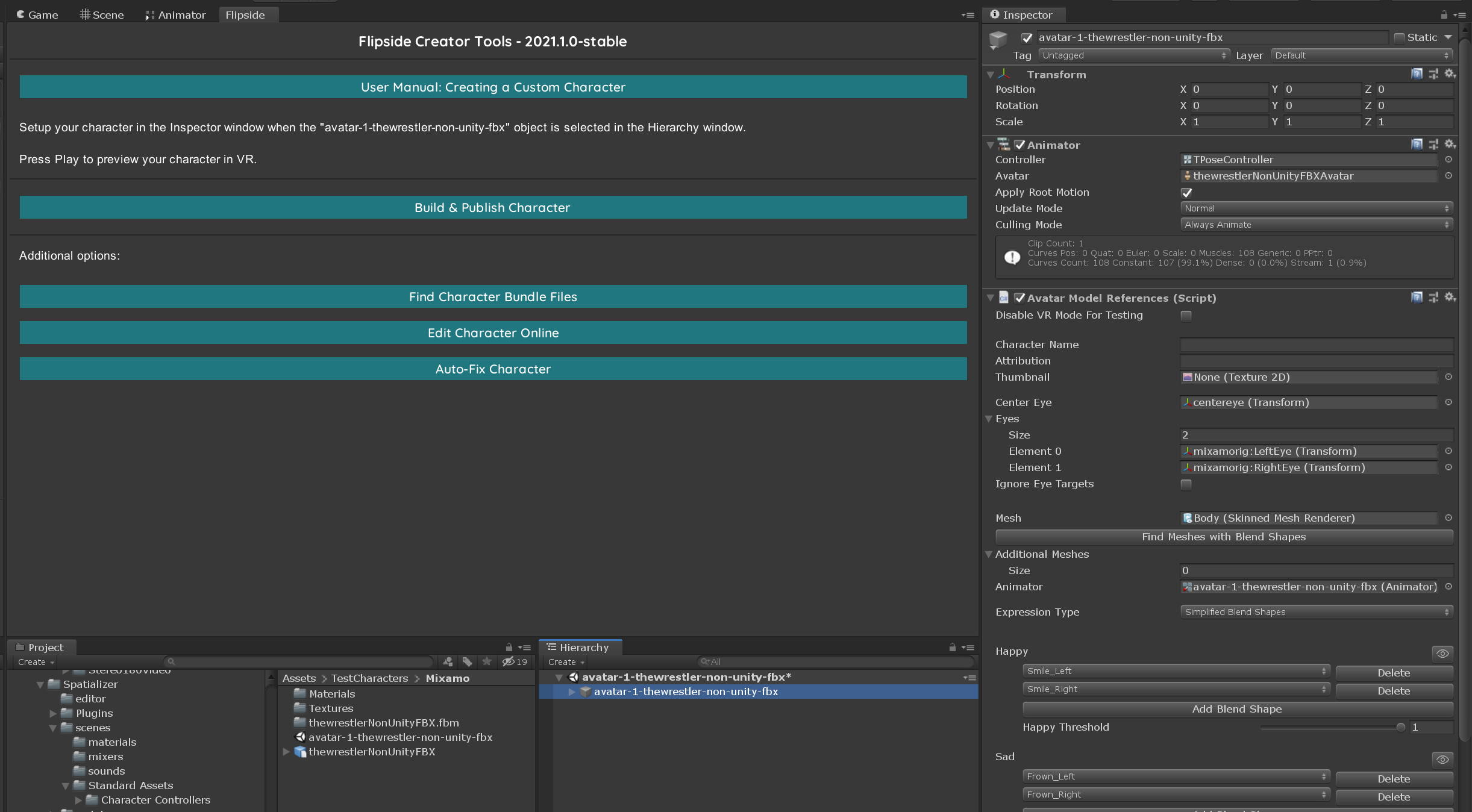Click the Add Blend Shape button

pos(1236,709)
